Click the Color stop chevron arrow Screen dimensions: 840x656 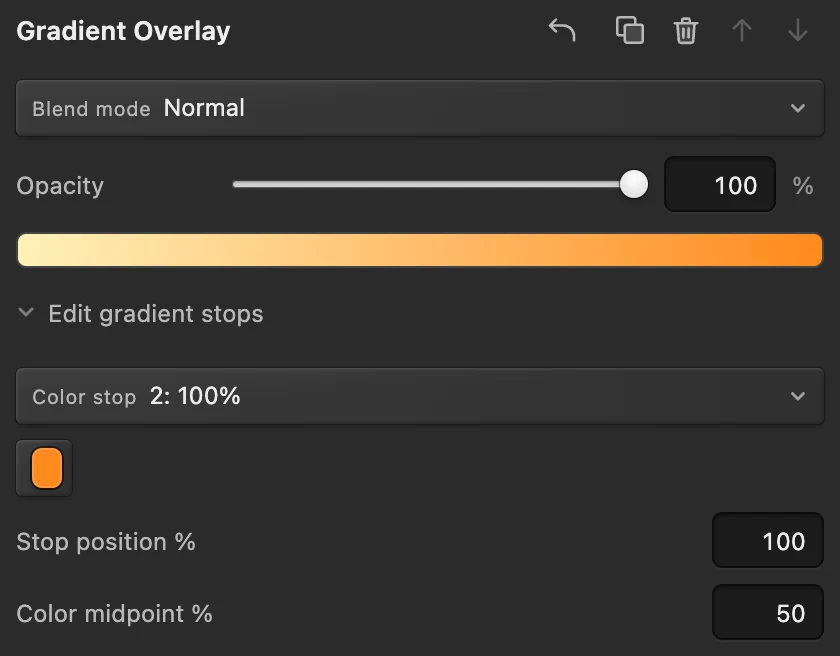tap(798, 396)
